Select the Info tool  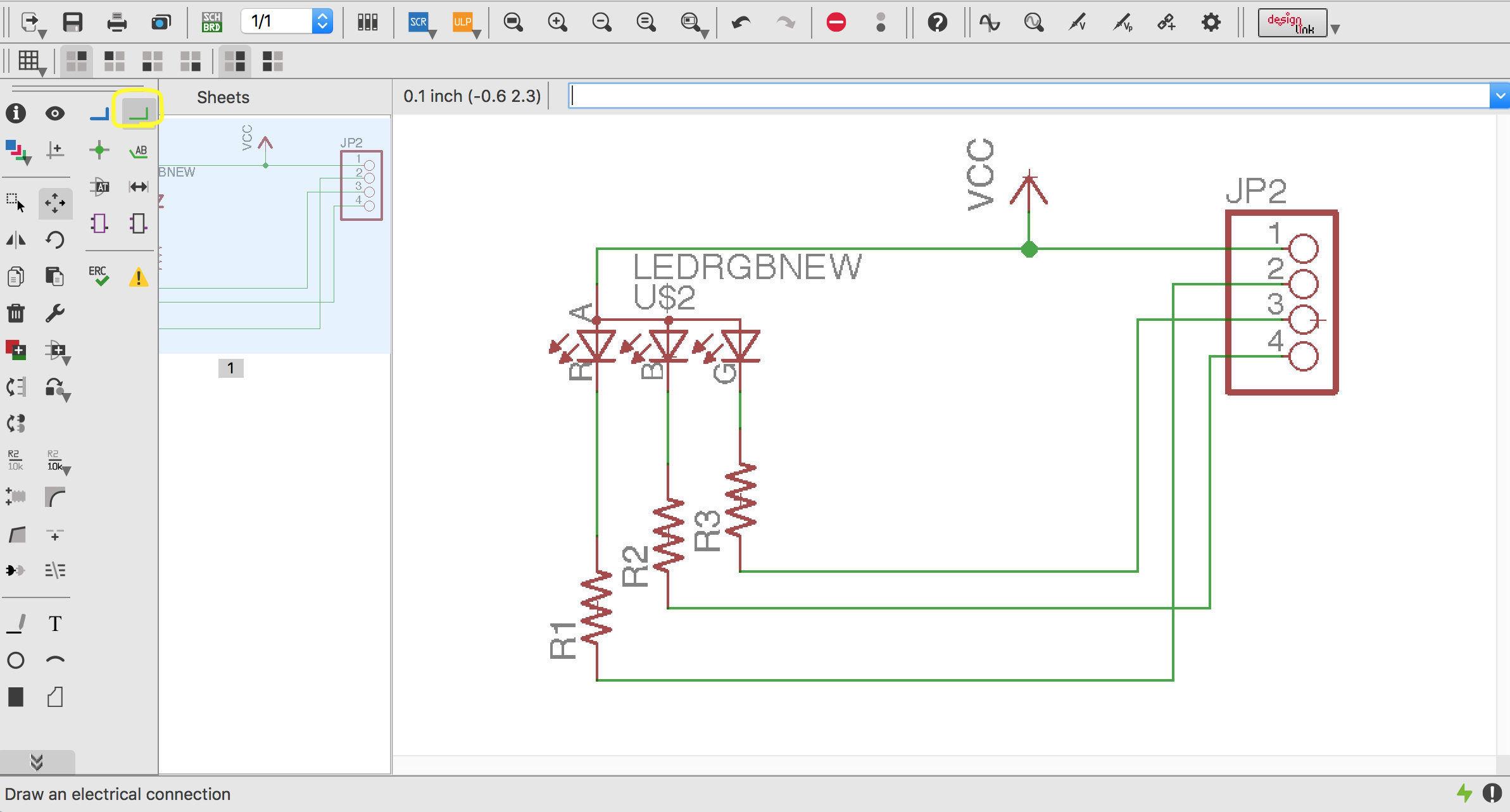point(16,113)
